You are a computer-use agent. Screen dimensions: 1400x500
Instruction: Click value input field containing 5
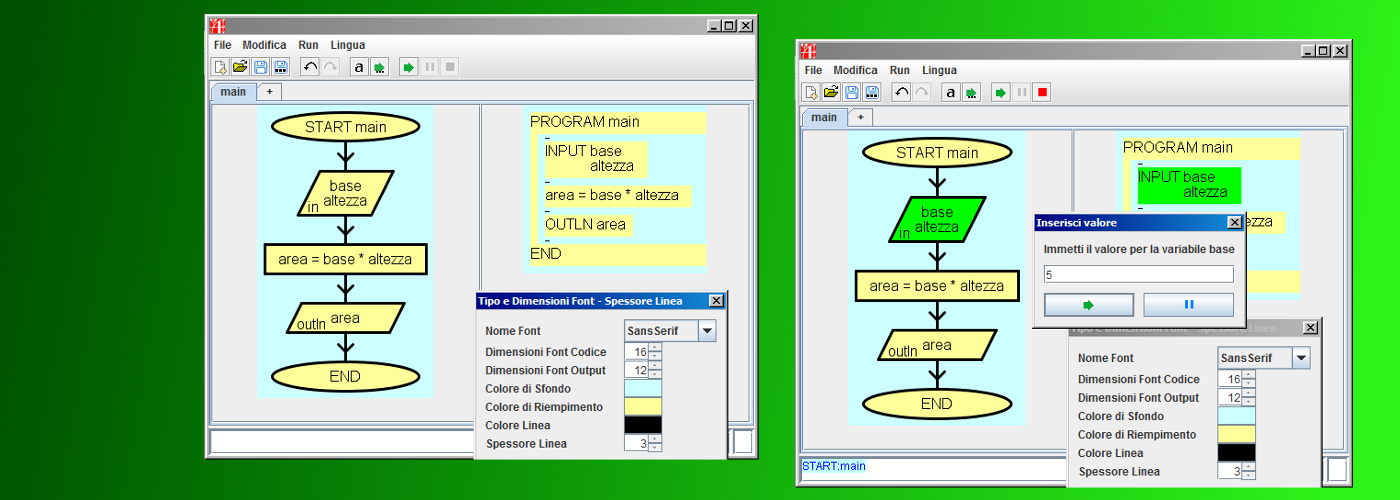pos(1138,274)
